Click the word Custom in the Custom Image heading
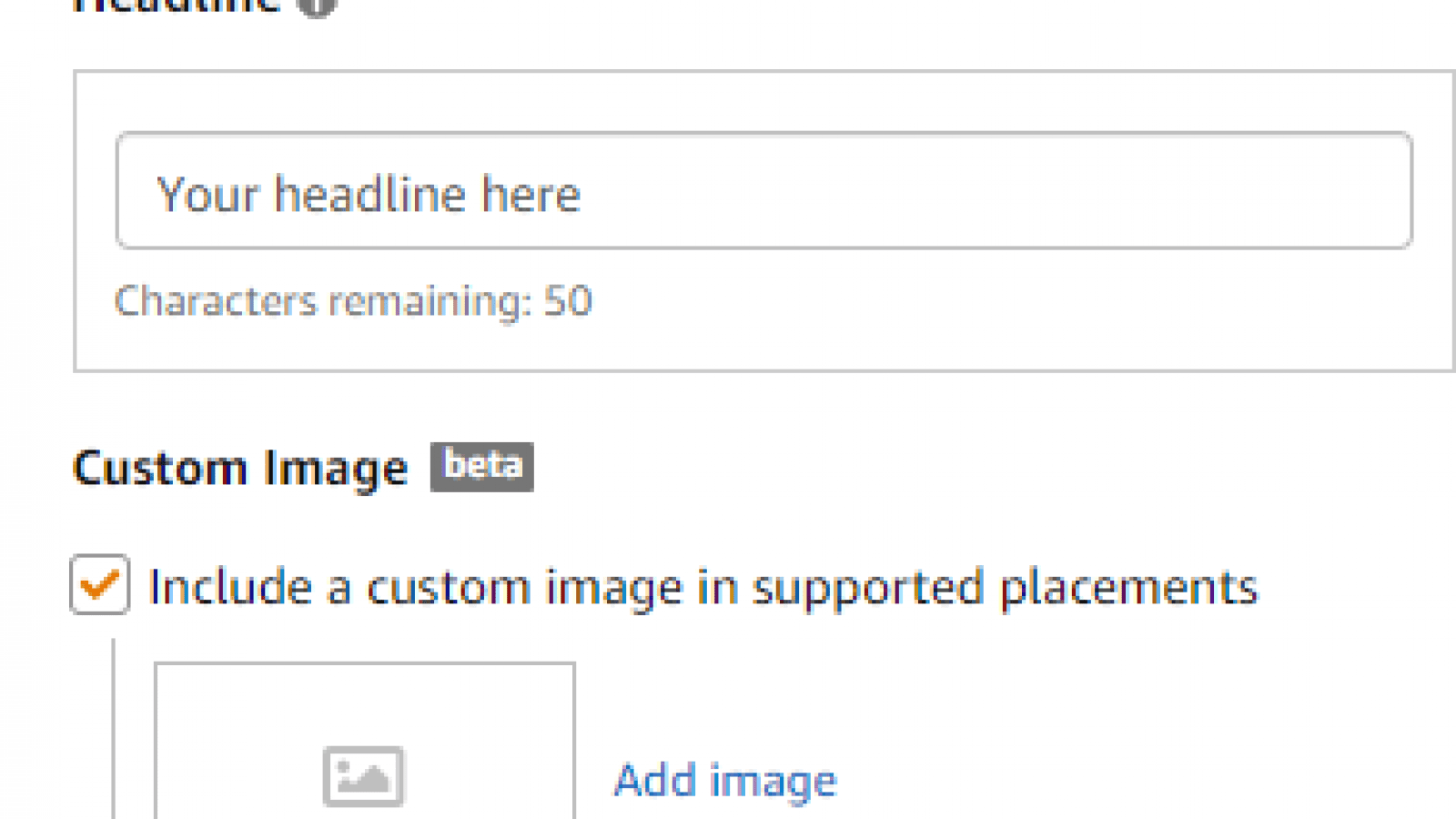Image resolution: width=1456 pixels, height=819 pixels. [159, 468]
